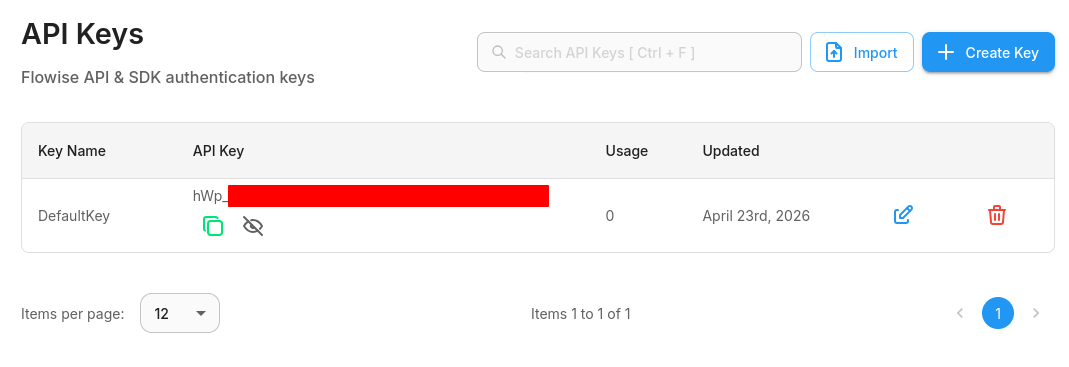Click the dropdown arrow next to 12
The image size is (1069, 367).
200,313
